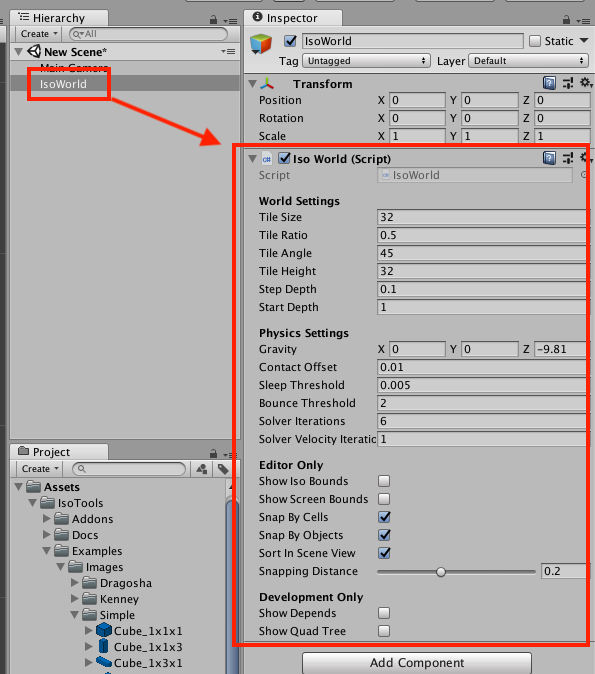Switch to the Inspector tab
The height and width of the screenshot is (674, 595).
click(x=293, y=18)
